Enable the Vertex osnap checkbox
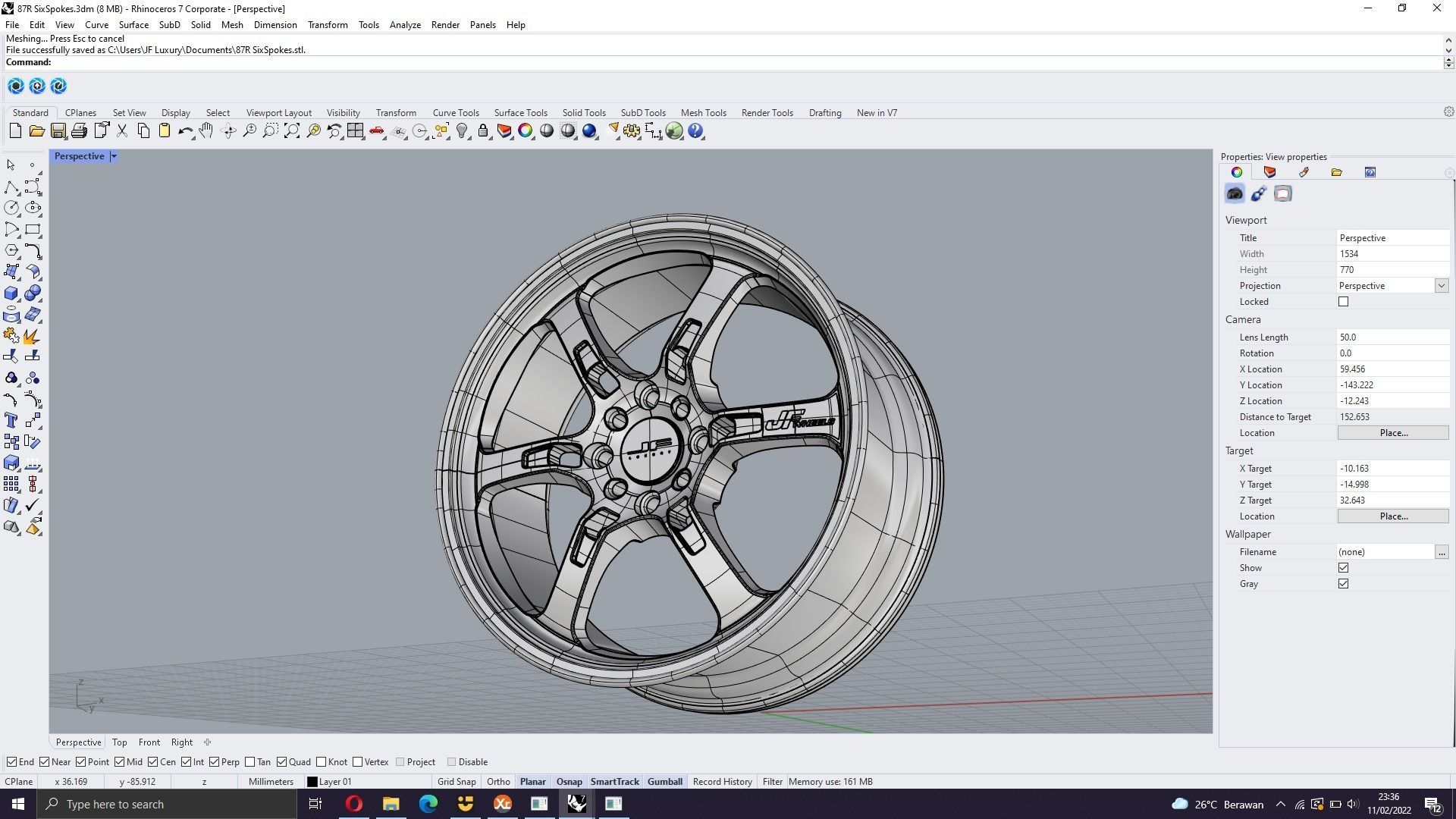Image resolution: width=1456 pixels, height=819 pixels. tap(357, 762)
